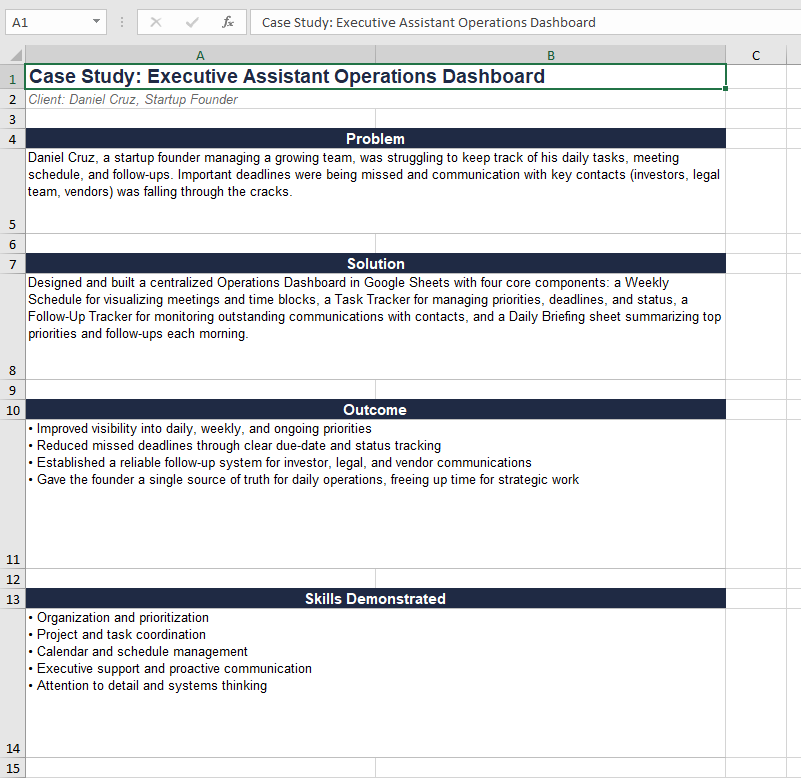
Task: Select row 9 header
Action: [12, 390]
